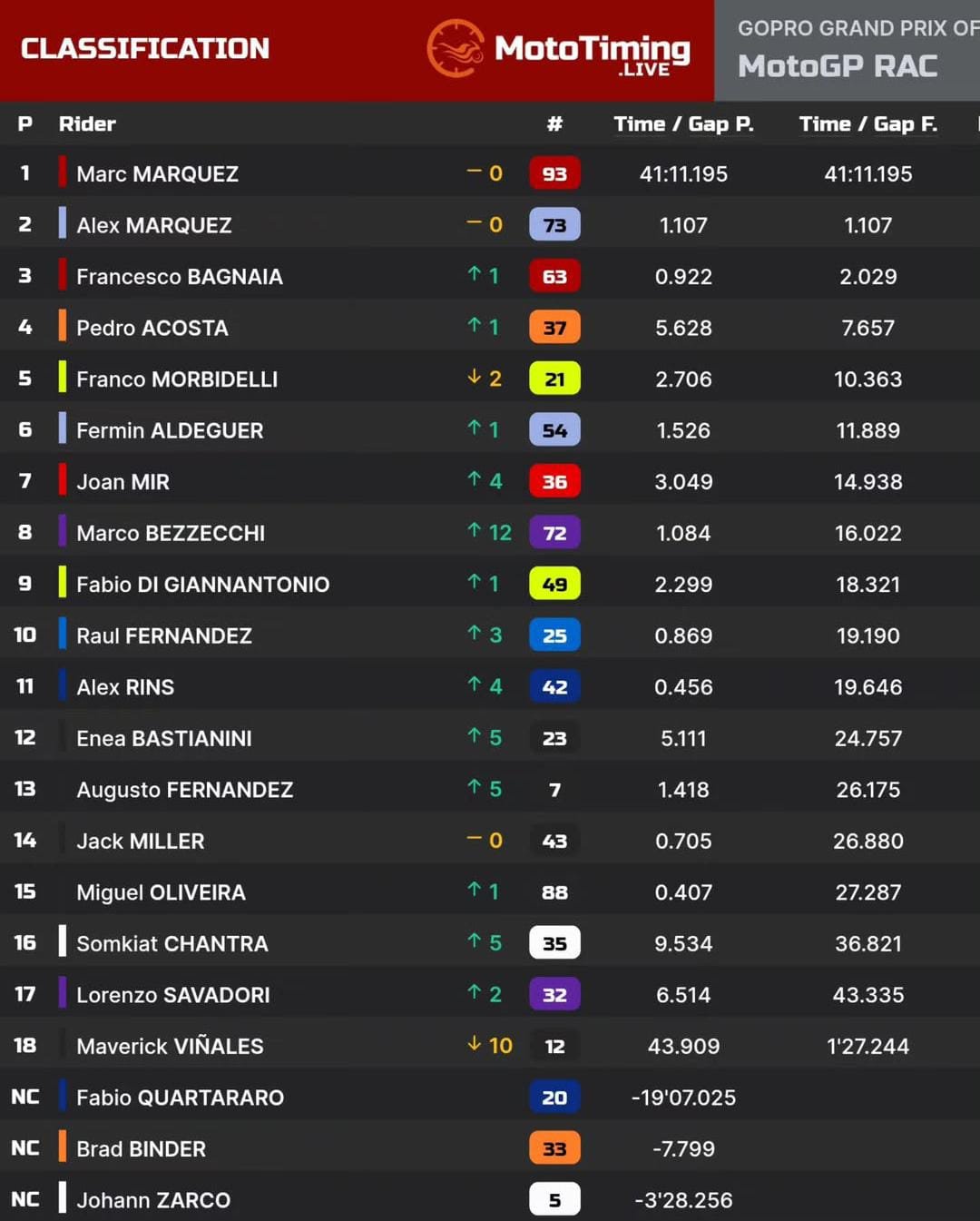Screen dimensions: 980x1221
Task: Select Alex Marquez's number 73 badge
Action: (554, 225)
